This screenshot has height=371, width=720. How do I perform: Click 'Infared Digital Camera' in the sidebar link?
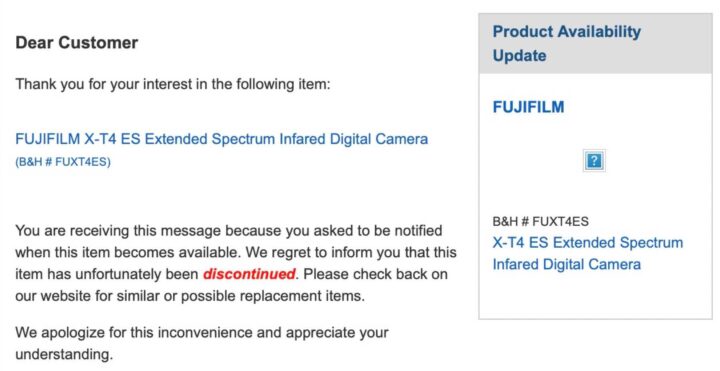pyautogui.click(x=567, y=264)
